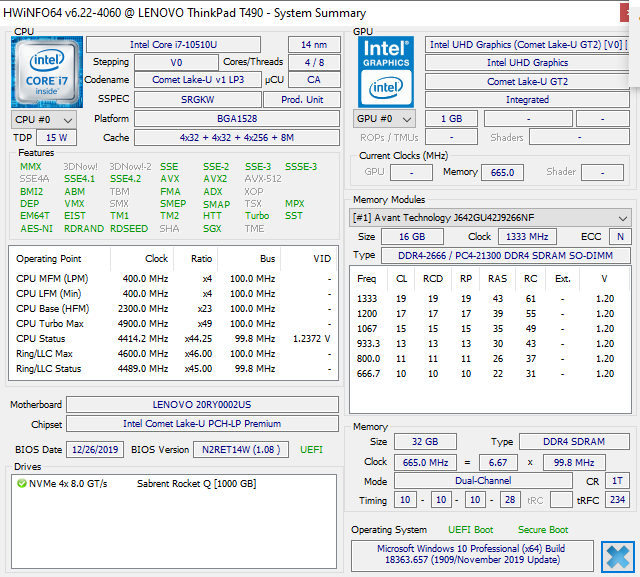
Task: Click the Mode field Dual-Channel
Action: pyautogui.click(x=483, y=481)
